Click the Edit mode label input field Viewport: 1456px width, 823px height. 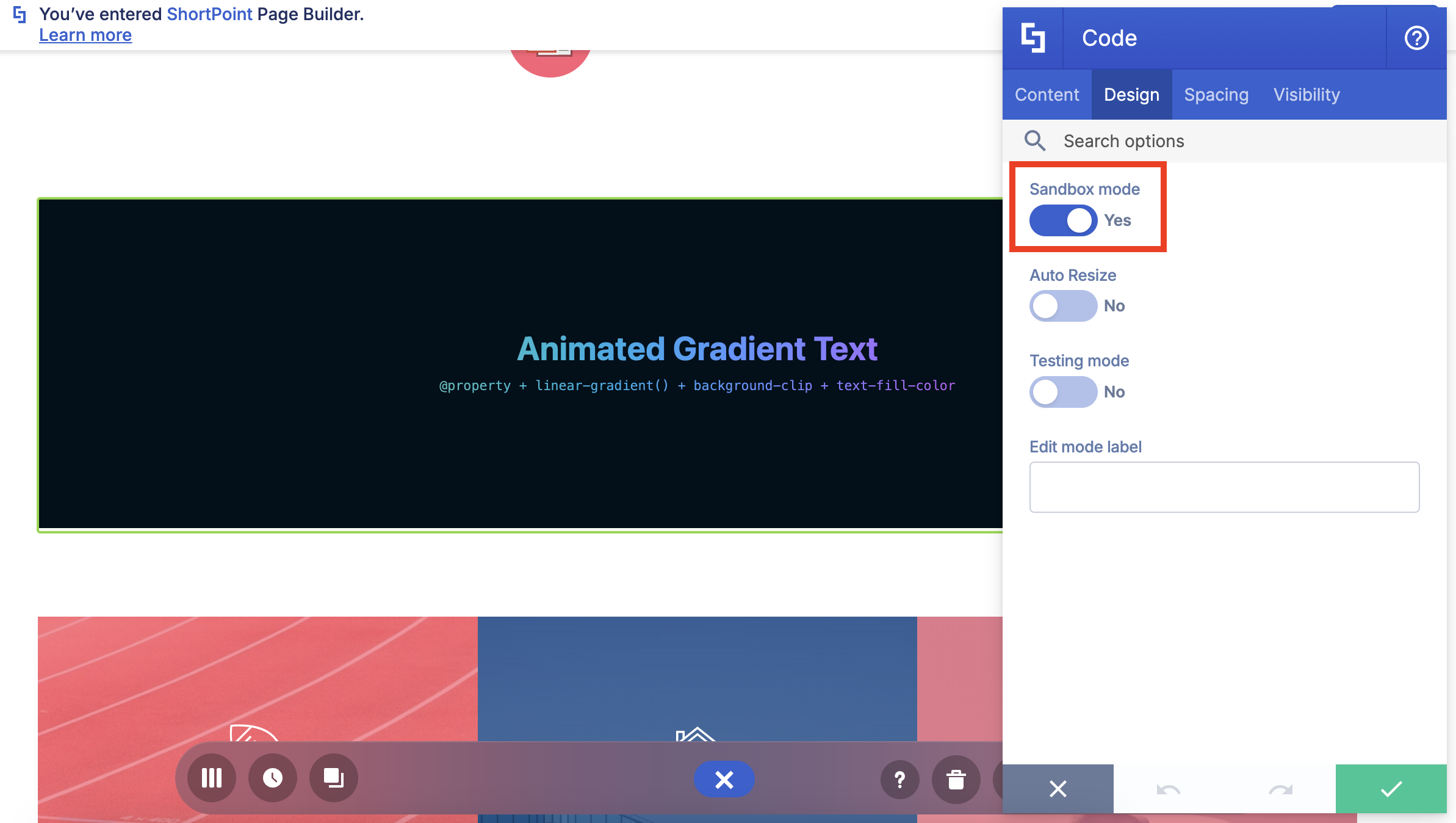point(1224,487)
